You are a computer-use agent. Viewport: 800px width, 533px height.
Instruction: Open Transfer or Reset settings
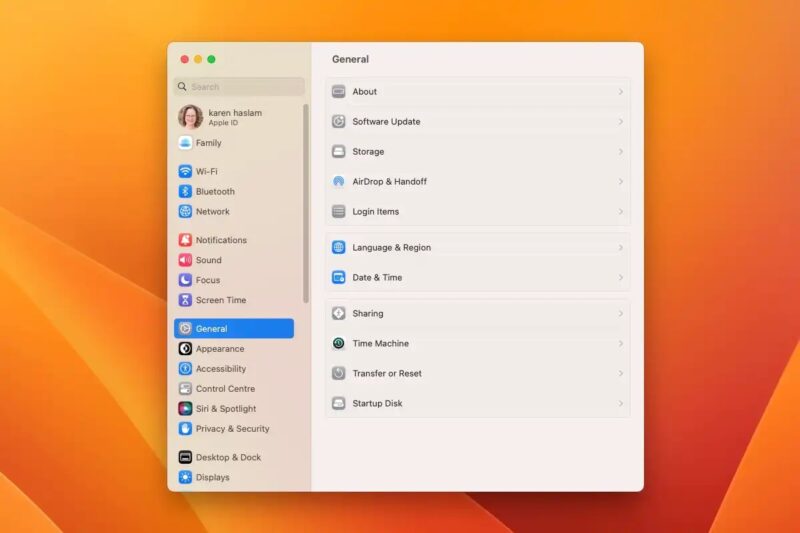386,374
